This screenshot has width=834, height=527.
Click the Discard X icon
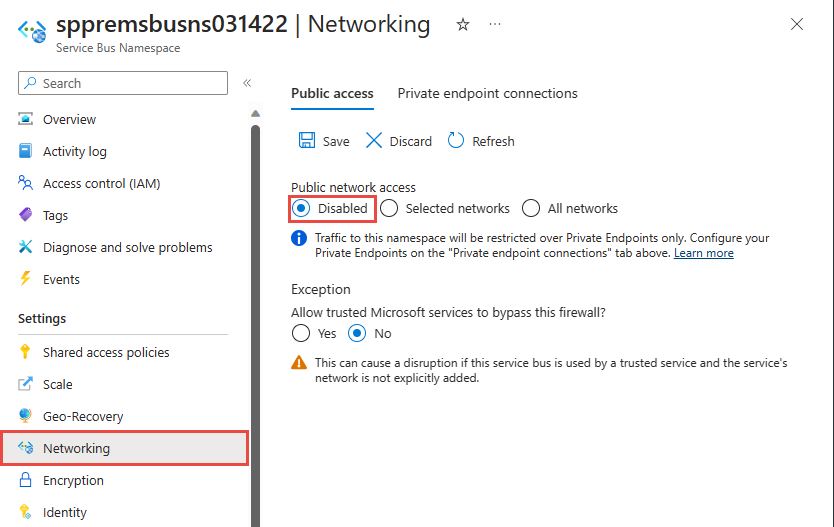(x=374, y=141)
